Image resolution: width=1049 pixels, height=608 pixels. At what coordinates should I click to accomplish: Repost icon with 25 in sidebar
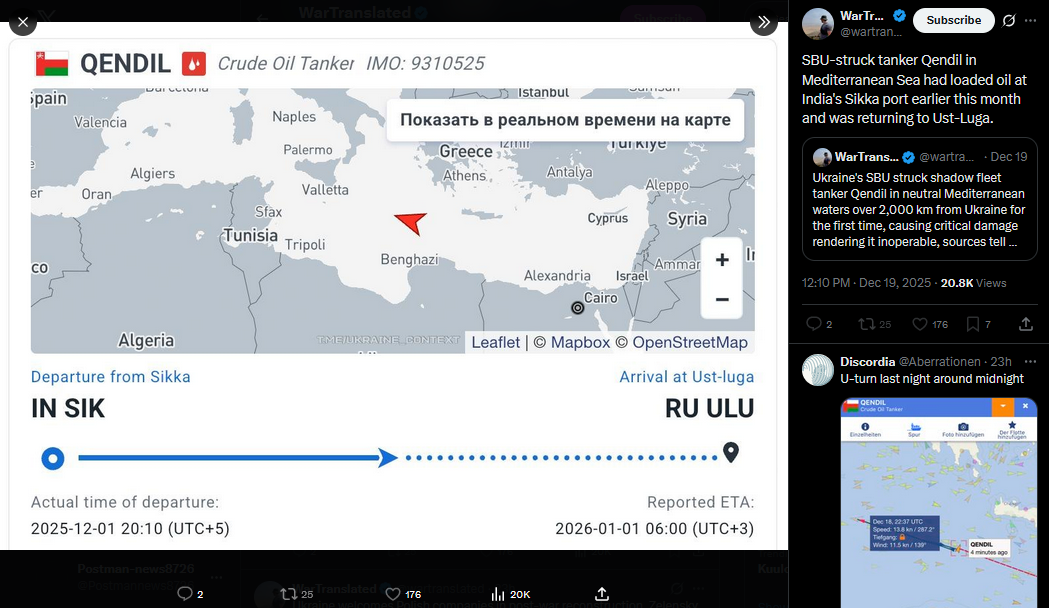tap(867, 324)
